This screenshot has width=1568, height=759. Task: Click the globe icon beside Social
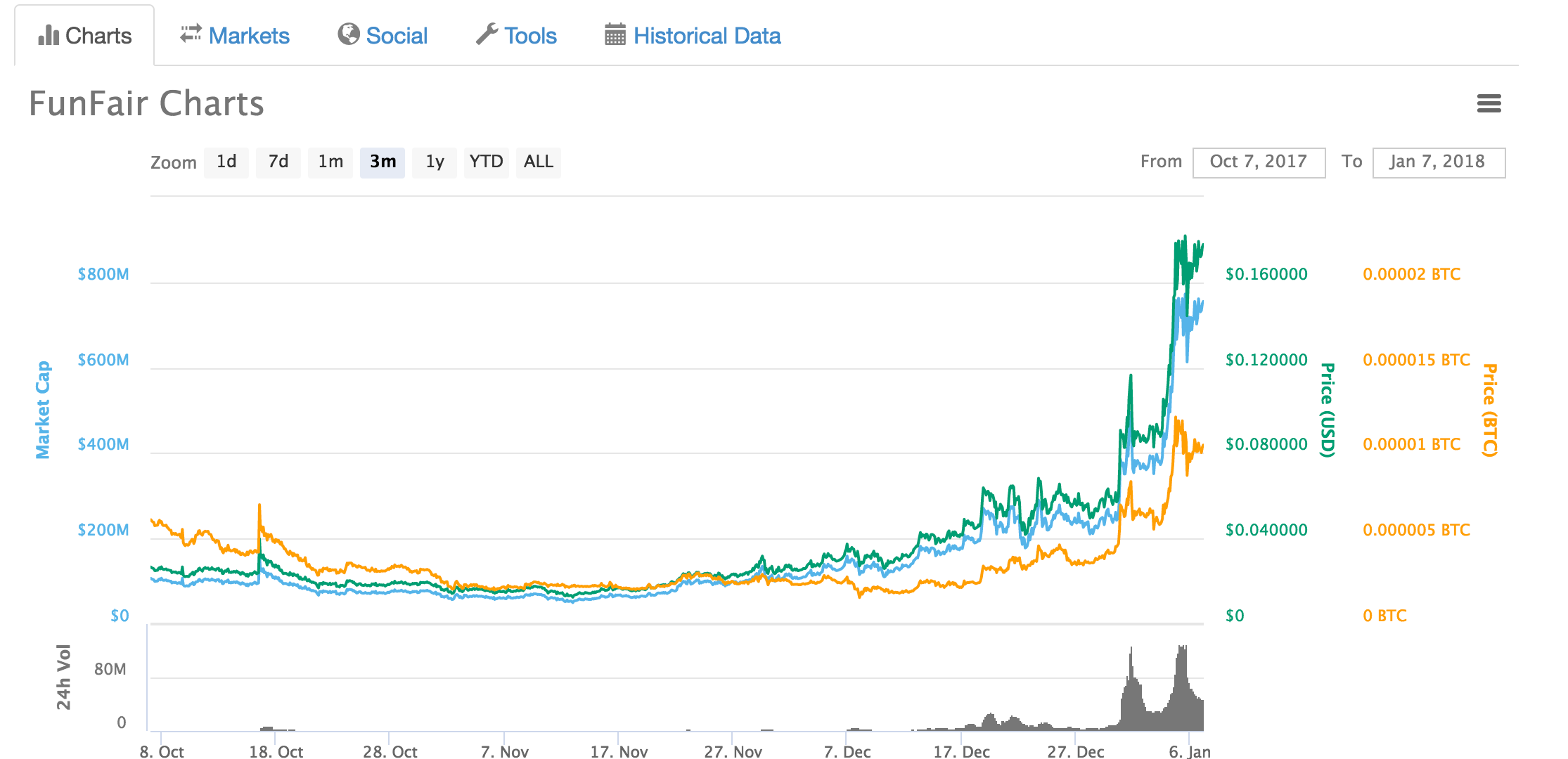pyautogui.click(x=348, y=34)
